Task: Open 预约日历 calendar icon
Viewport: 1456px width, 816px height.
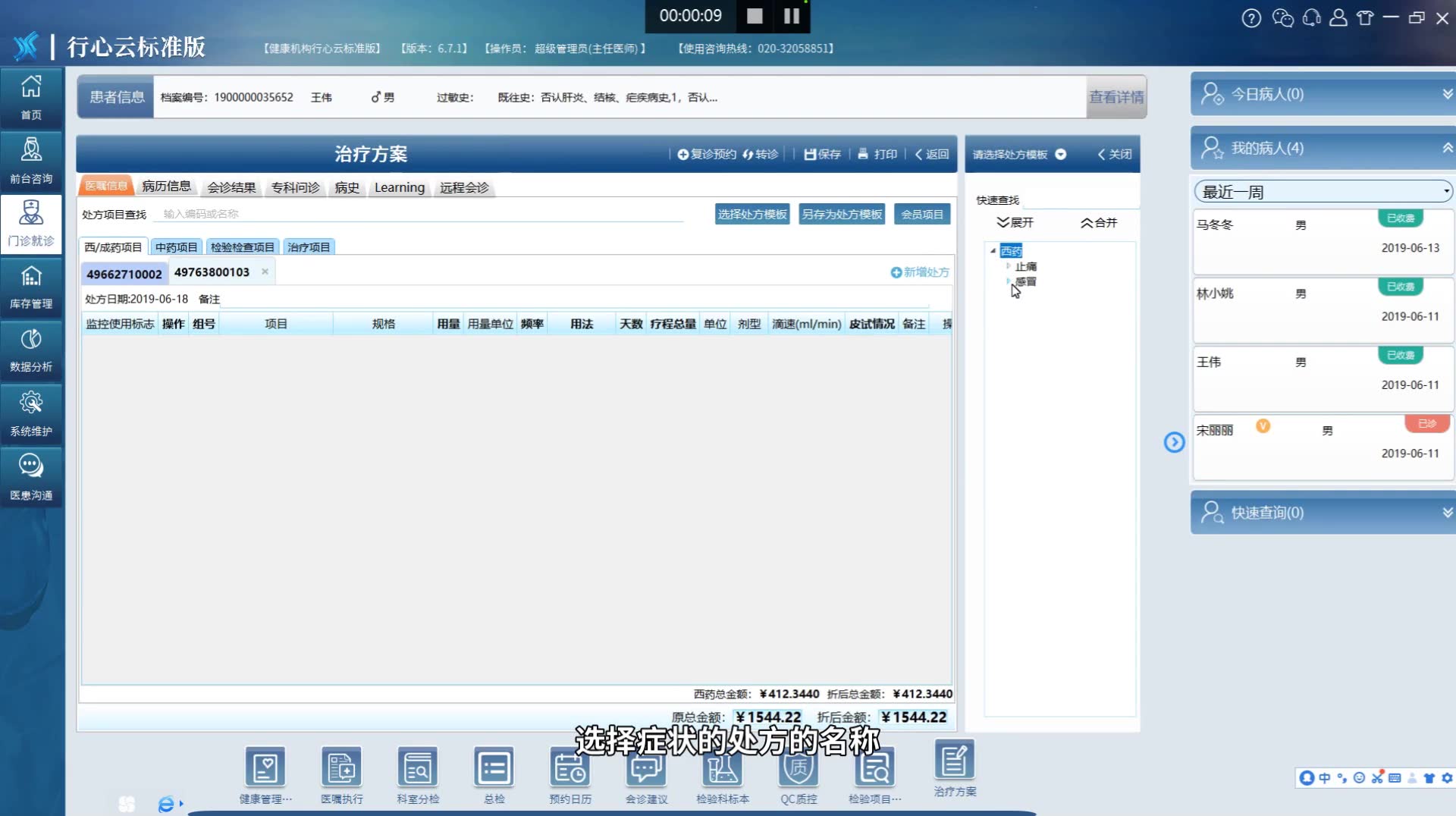Action: click(570, 775)
